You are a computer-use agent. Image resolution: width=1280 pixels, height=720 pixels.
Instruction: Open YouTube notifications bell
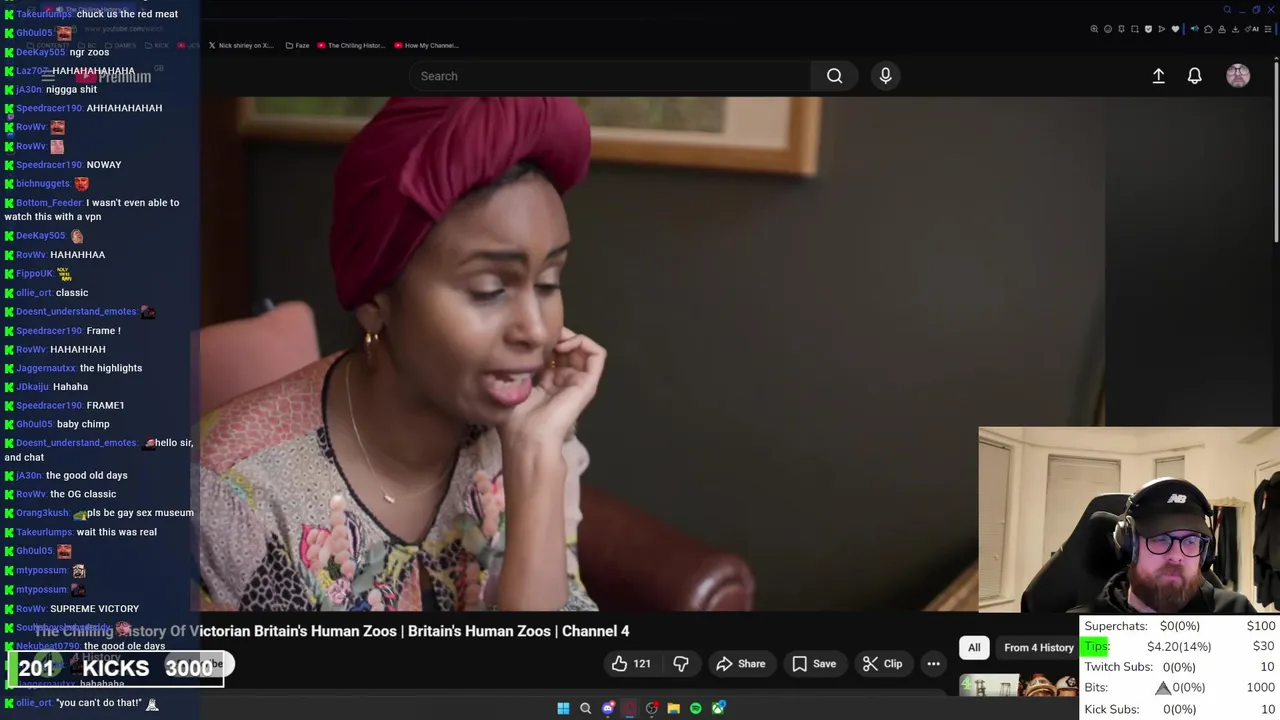pos(1194,76)
